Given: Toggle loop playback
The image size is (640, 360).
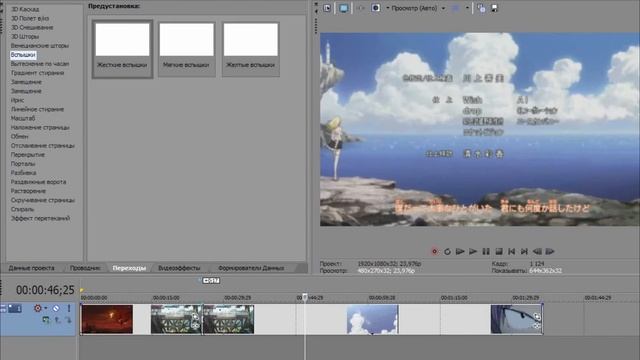Looking at the screenshot, I should pyautogui.click(x=447, y=251).
